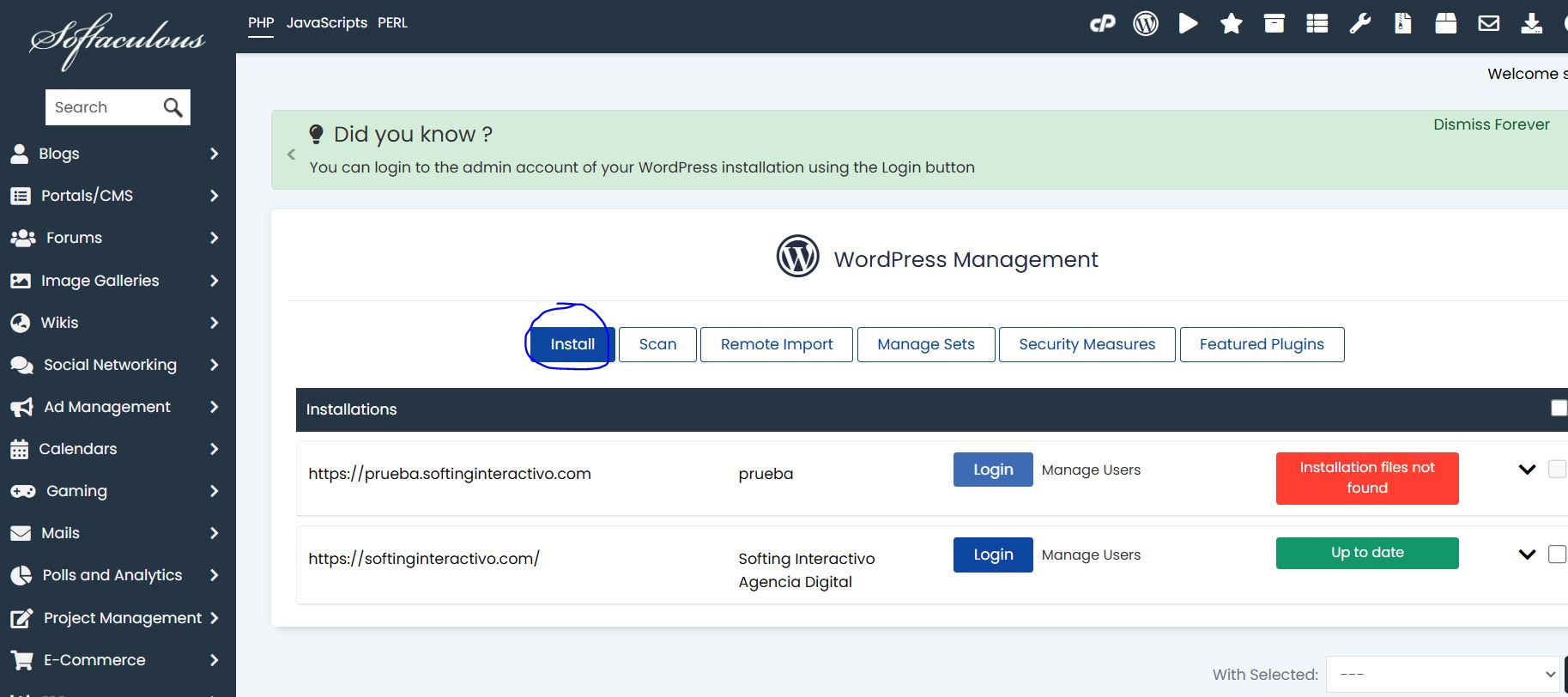Click the play (demos) icon in toolbar
The width and height of the screenshot is (1568, 697).
(x=1188, y=24)
